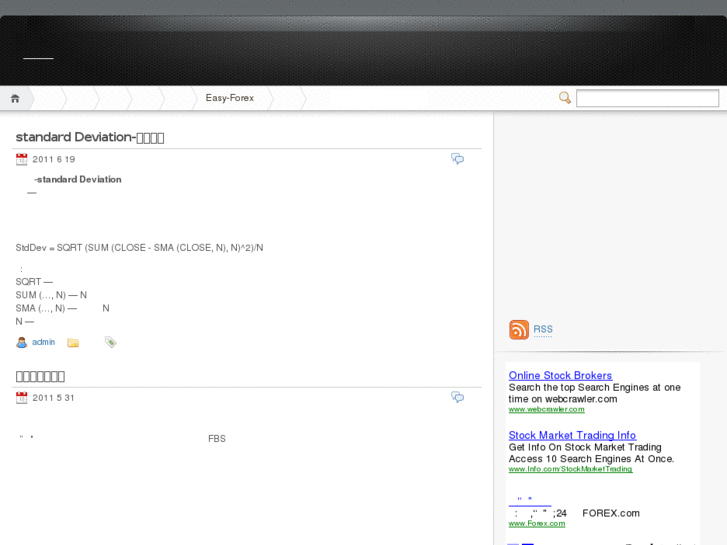Screen dimensions: 727x545
Task: Open comments for the 2011 5 31 post
Action: tap(457, 397)
